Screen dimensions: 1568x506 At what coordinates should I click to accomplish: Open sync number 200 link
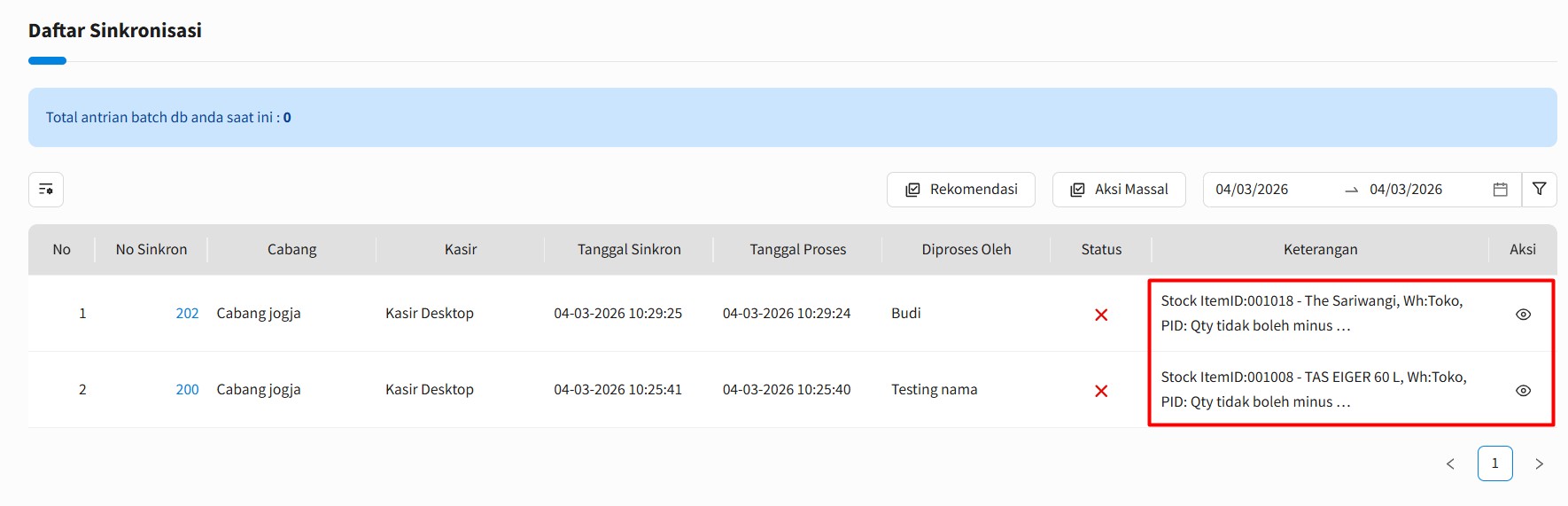click(187, 390)
